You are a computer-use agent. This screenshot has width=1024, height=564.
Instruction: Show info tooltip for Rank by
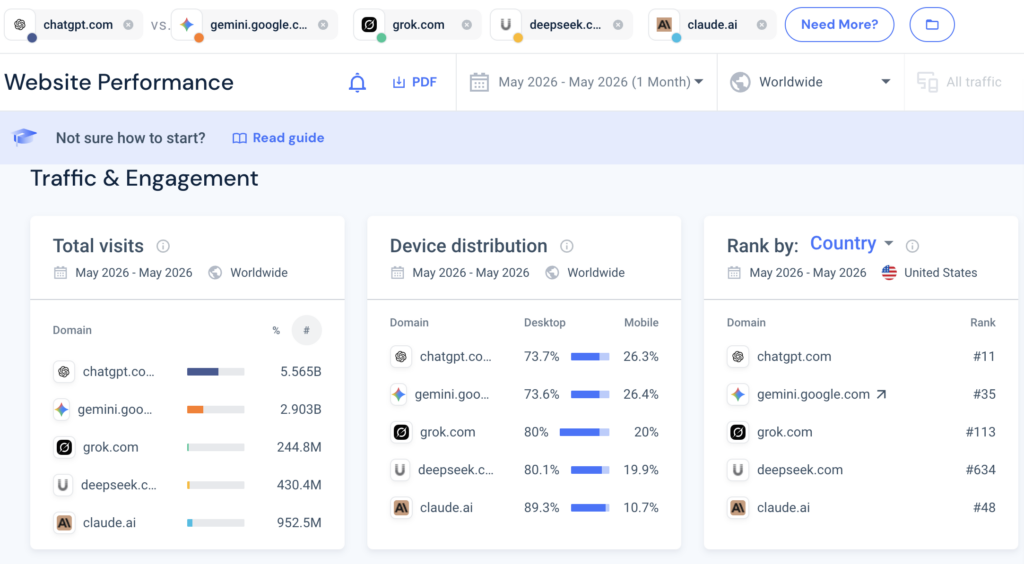[x=912, y=246]
